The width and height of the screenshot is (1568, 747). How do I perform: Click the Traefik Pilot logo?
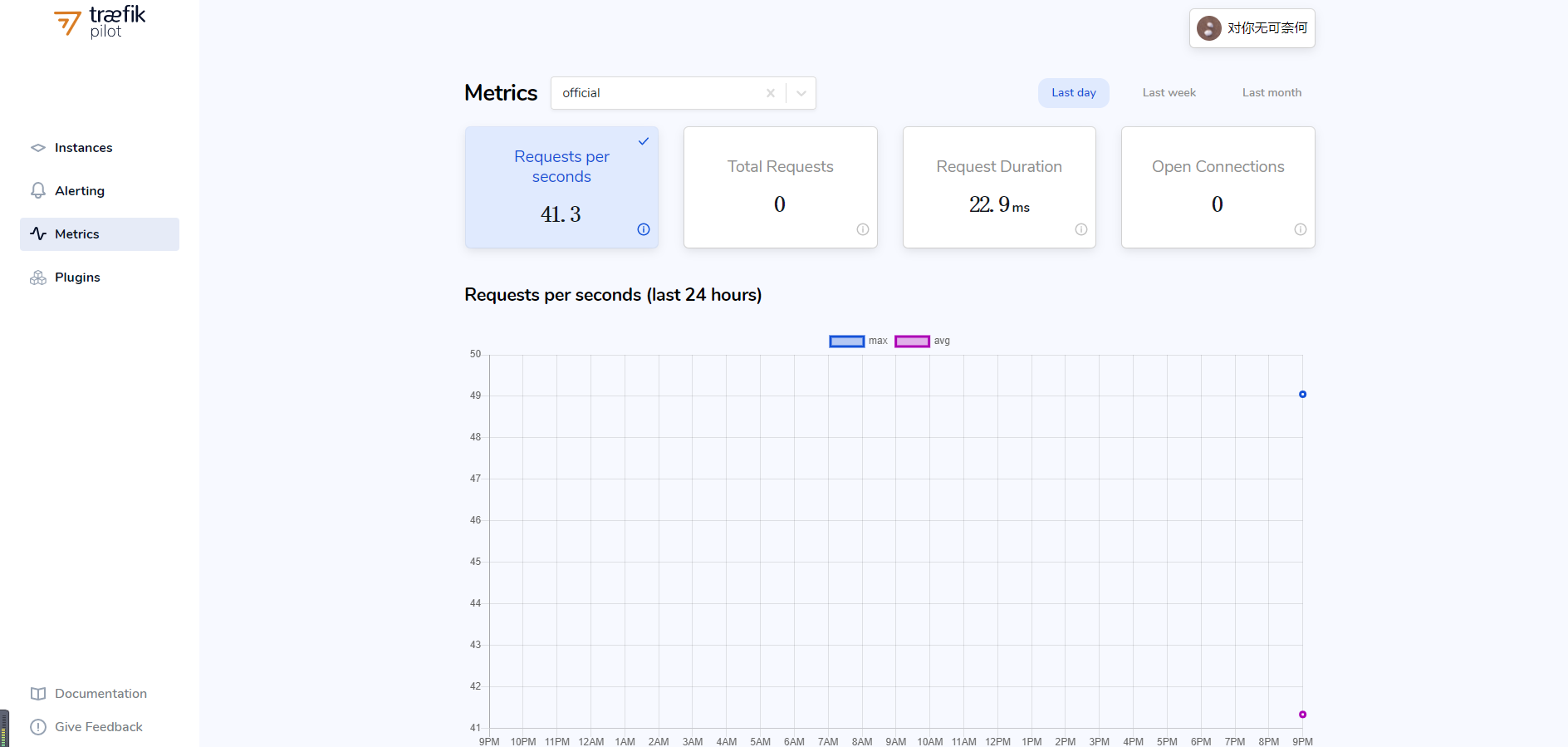pos(100,22)
